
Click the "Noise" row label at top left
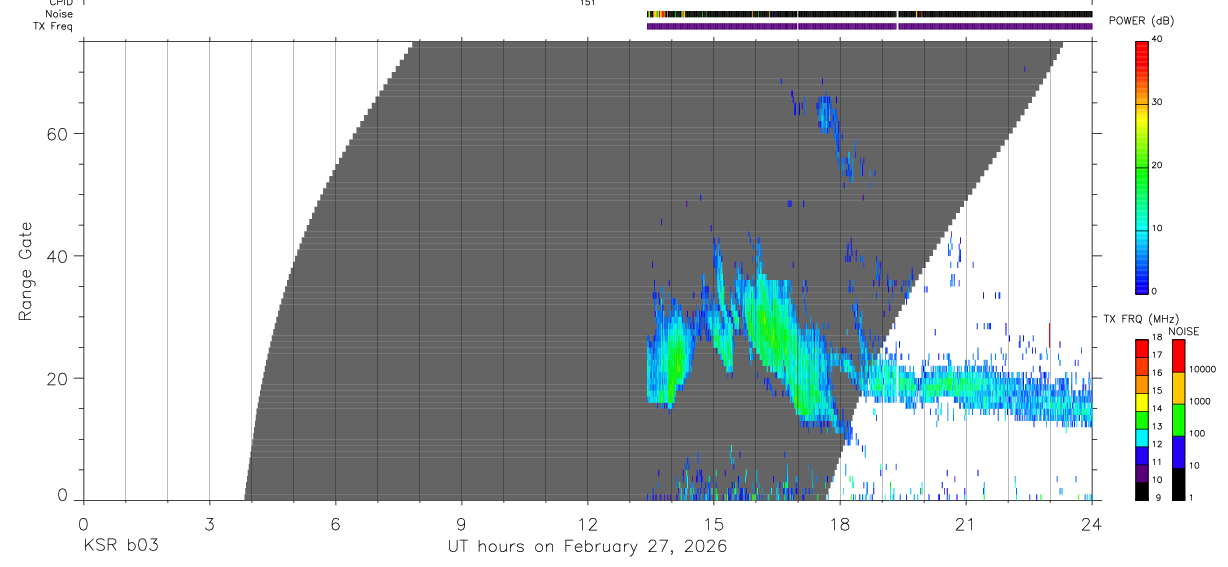tap(59, 14)
